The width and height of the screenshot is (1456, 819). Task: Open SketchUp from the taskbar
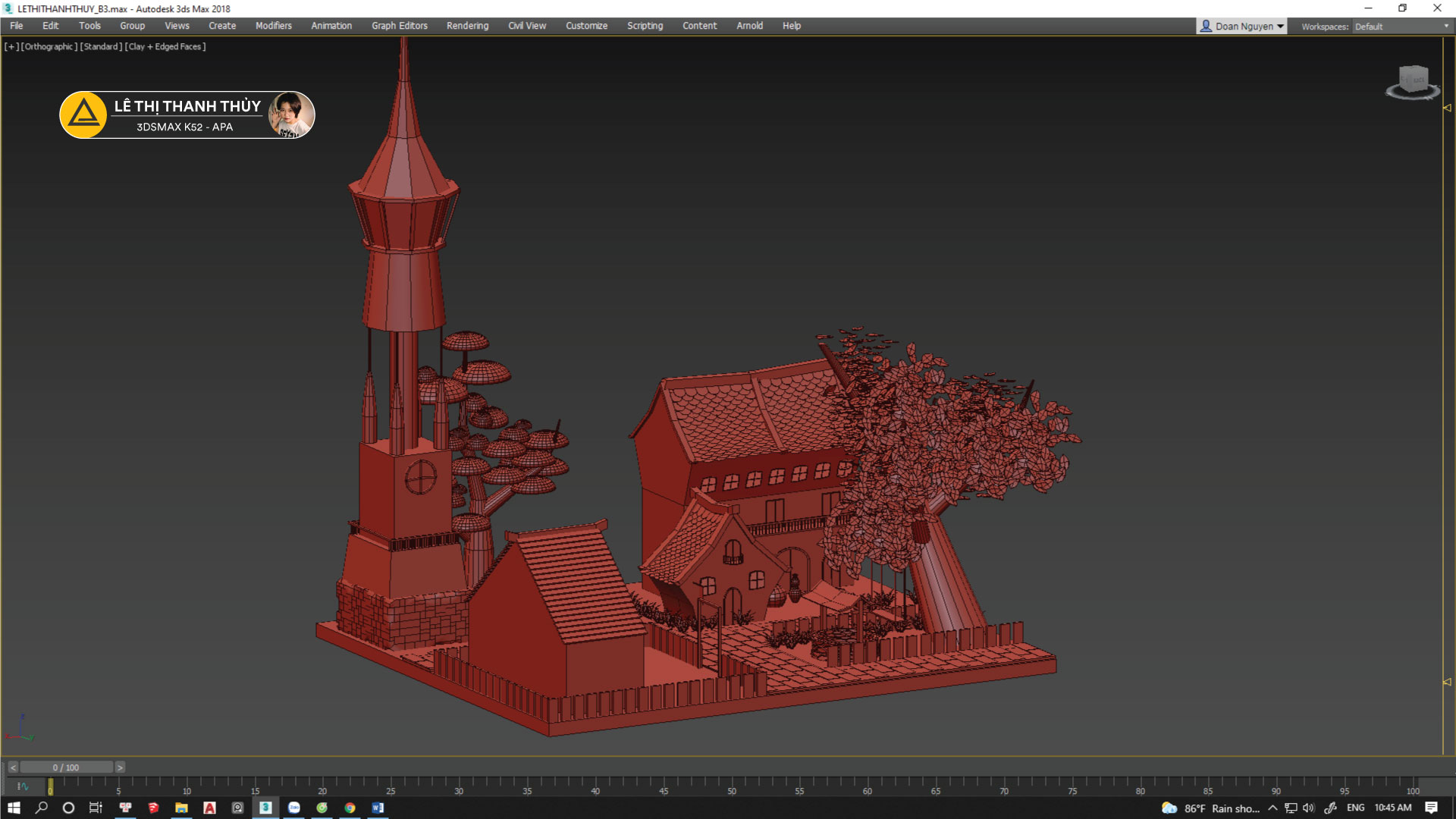pos(153,808)
